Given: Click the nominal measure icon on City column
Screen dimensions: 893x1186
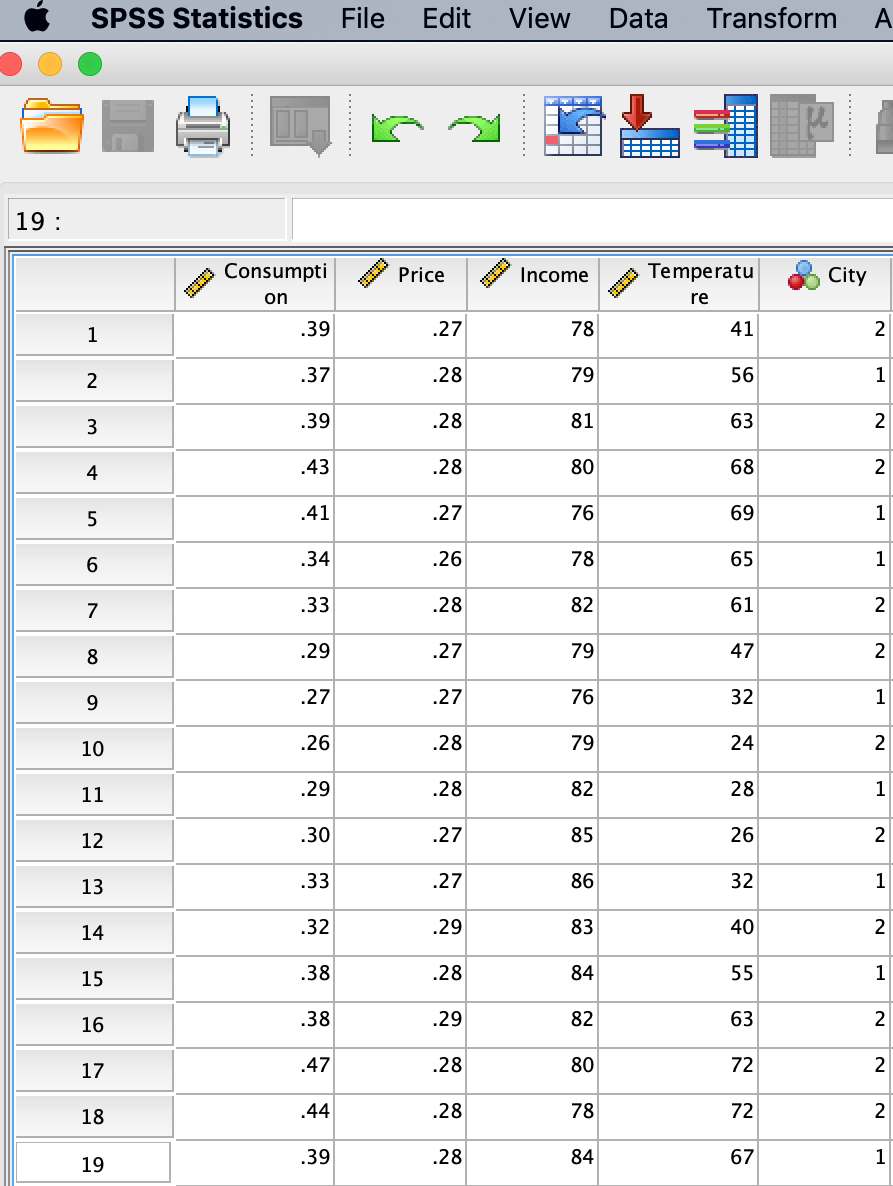Looking at the screenshot, I should (x=800, y=276).
